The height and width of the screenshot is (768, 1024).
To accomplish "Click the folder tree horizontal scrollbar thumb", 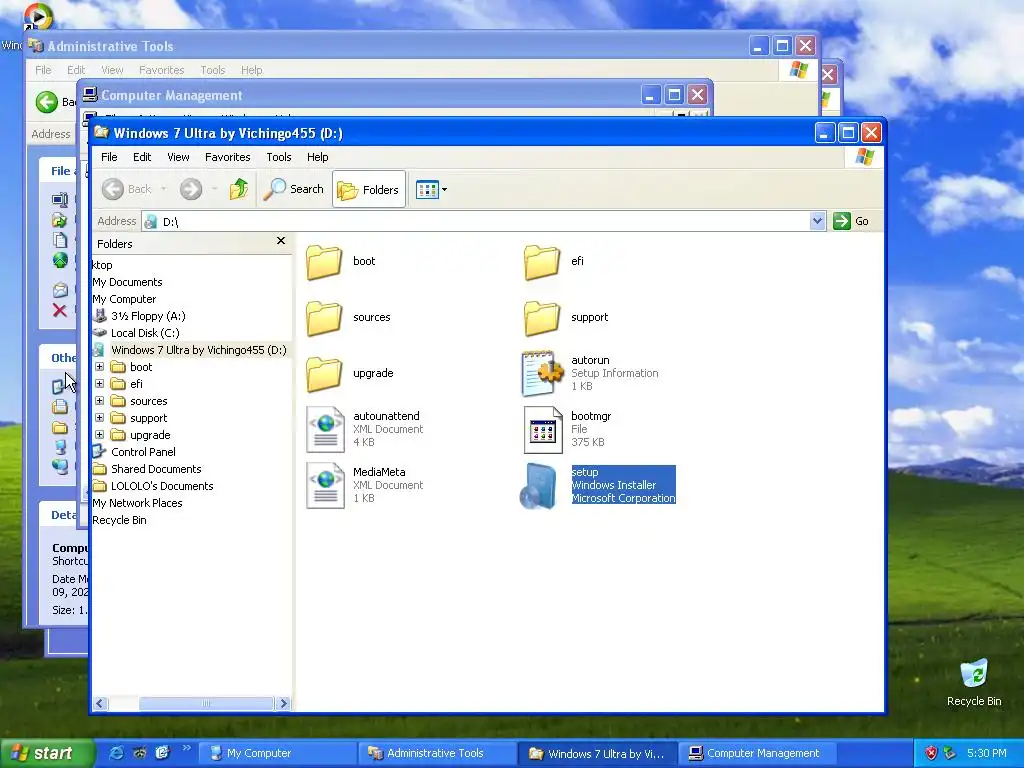I will (206, 703).
